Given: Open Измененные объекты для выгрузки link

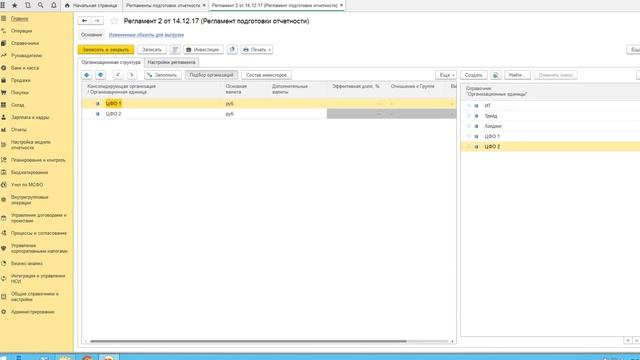Looking at the screenshot, I should coord(146,35).
